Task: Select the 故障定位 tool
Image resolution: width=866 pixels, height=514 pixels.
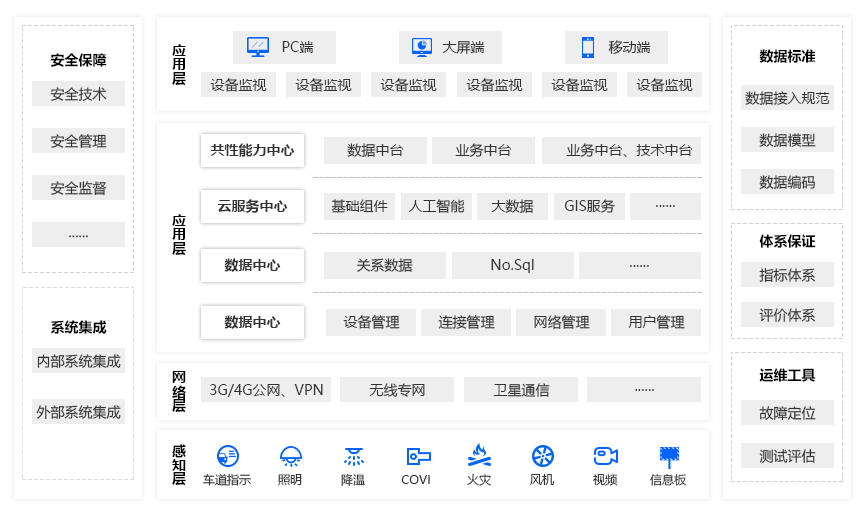Action: click(x=787, y=413)
